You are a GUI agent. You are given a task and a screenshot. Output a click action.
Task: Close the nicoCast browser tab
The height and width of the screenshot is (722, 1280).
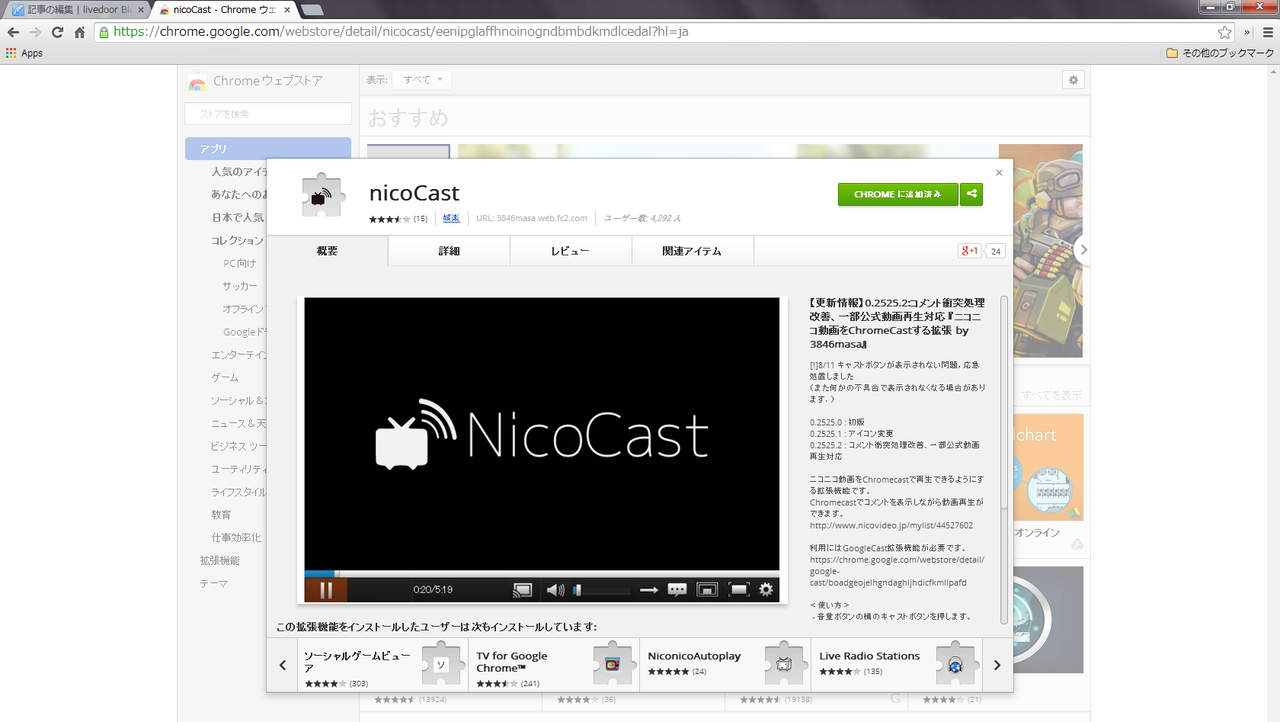click(287, 10)
